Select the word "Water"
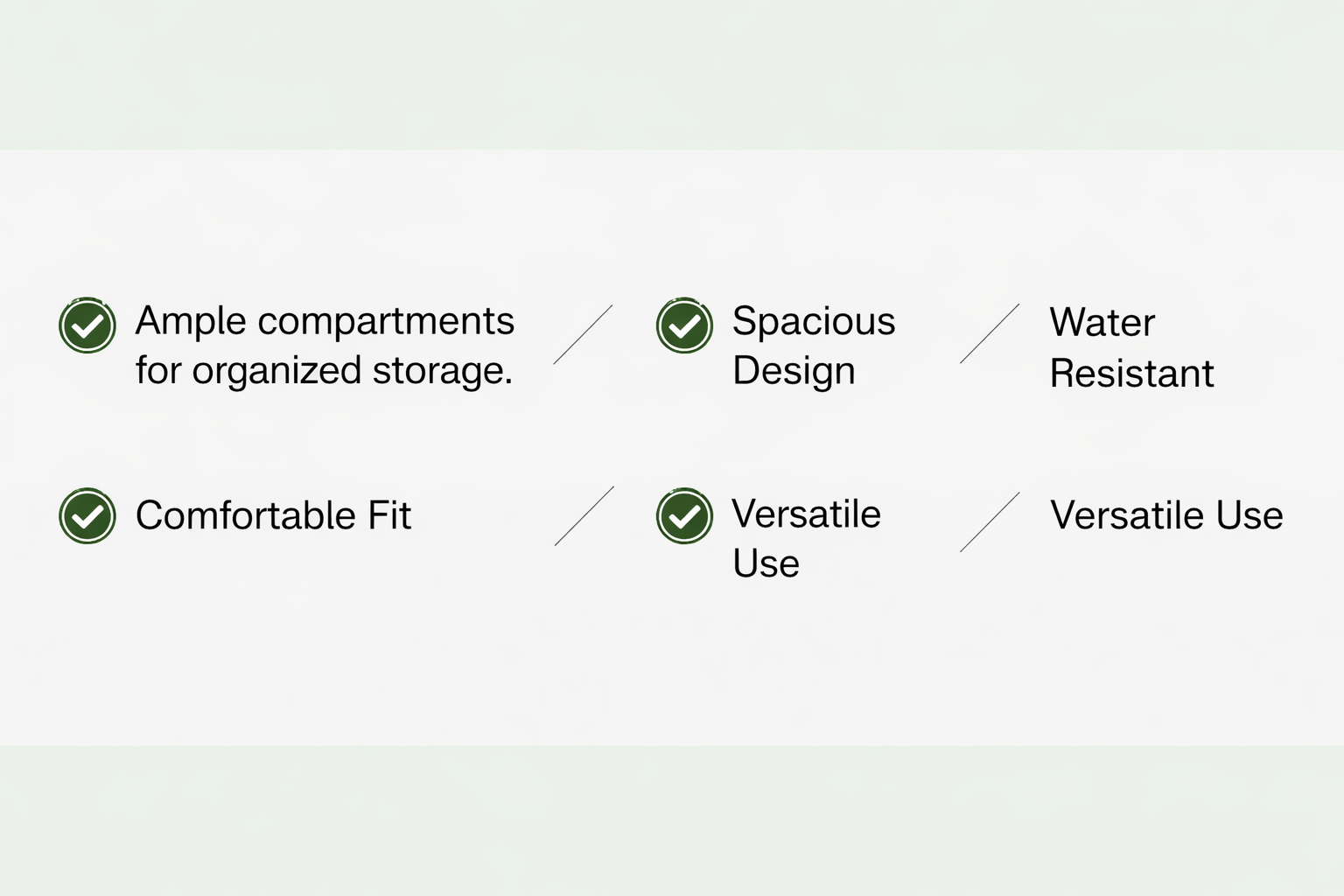This screenshot has height=896, width=1344. coord(1102,323)
